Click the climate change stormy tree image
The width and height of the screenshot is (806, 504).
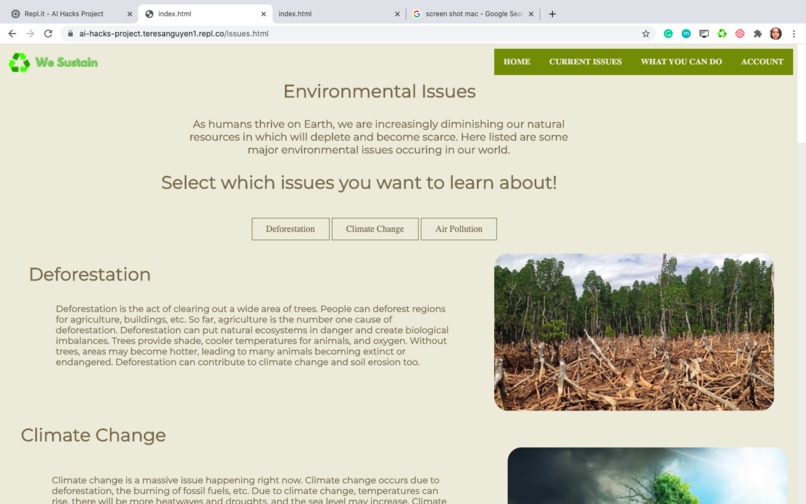tap(648, 476)
